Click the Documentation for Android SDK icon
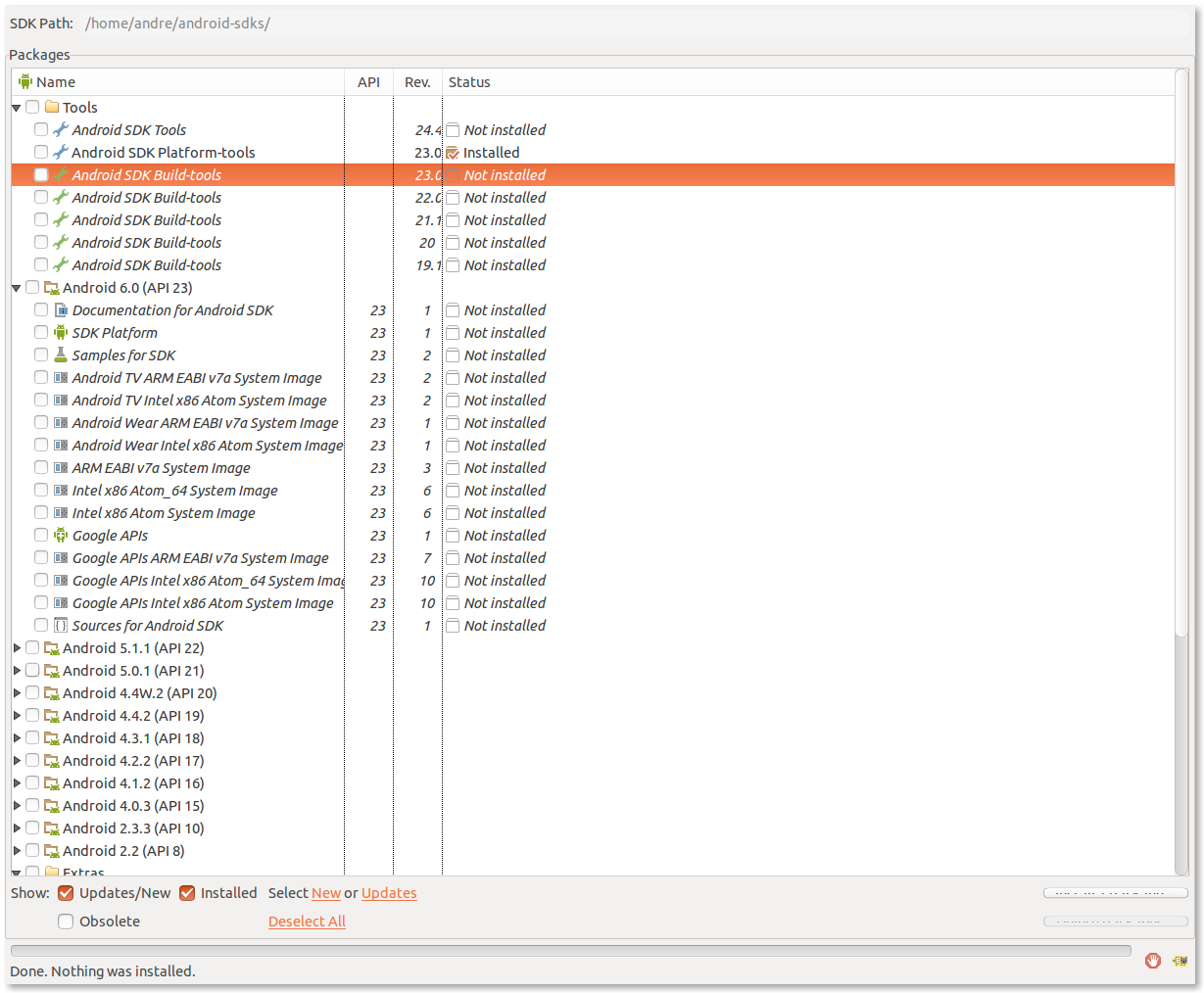The width and height of the screenshot is (1204, 993). coord(61,309)
